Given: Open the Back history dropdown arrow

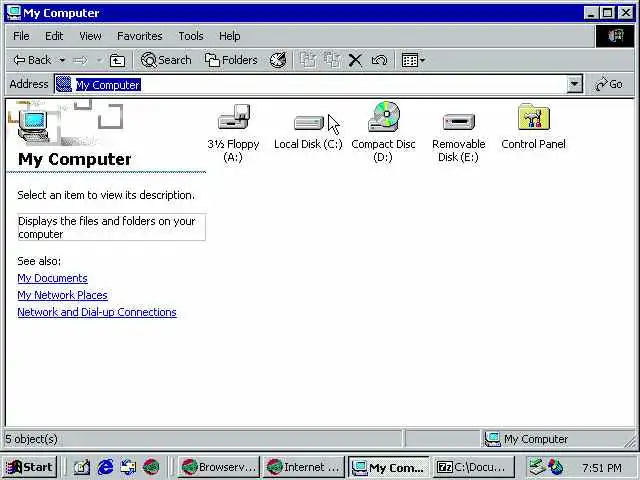Looking at the screenshot, I should click(x=62, y=60).
